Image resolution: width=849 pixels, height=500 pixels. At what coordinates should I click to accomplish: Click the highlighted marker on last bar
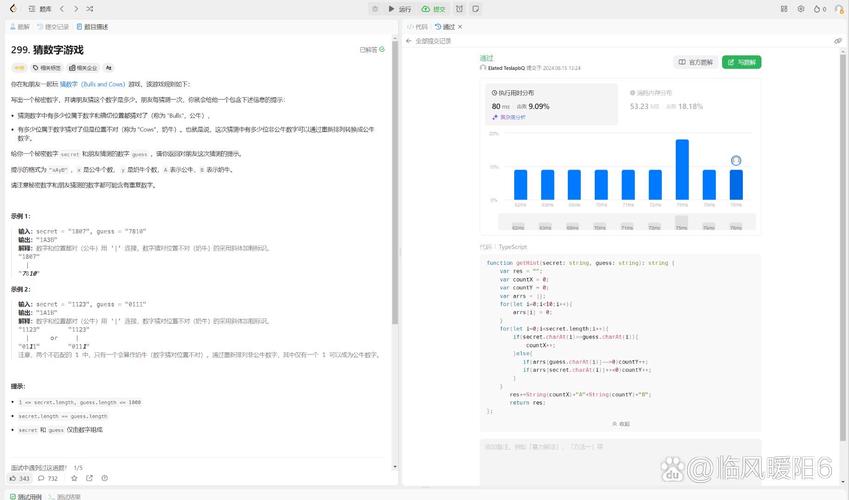(735, 160)
